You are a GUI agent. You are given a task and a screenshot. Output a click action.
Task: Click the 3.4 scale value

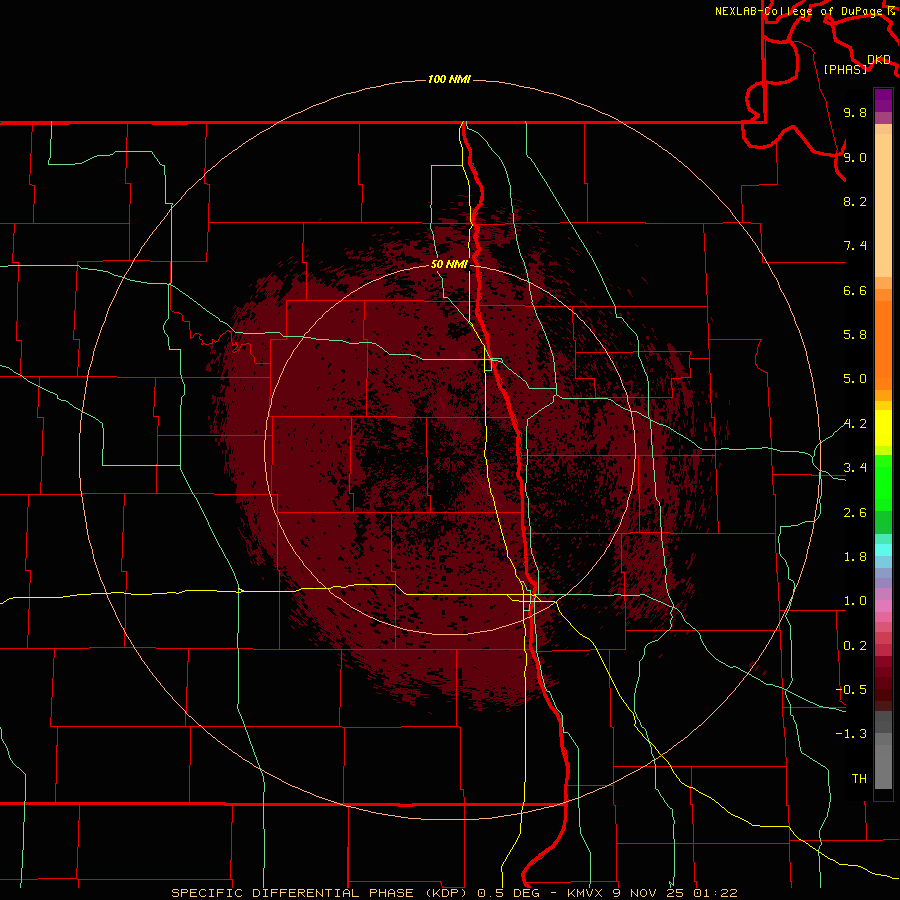(855, 468)
